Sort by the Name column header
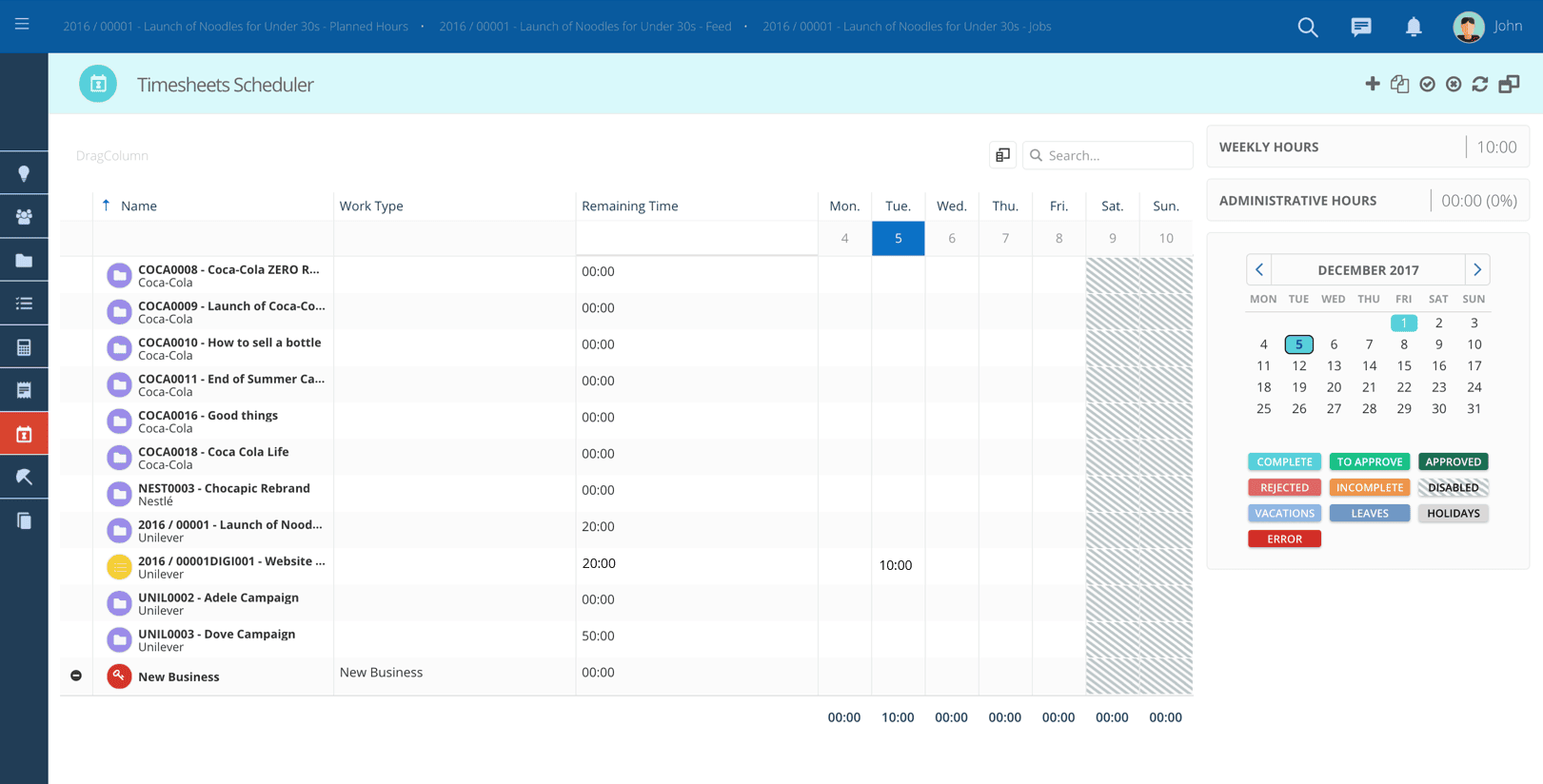The width and height of the screenshot is (1543, 784). tap(139, 206)
